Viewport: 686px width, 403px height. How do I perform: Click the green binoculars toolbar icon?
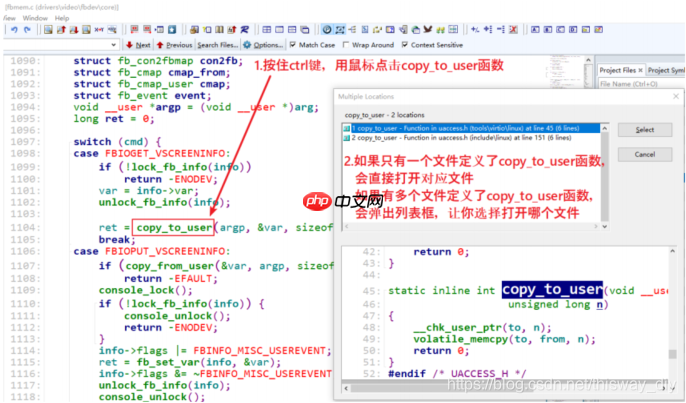441,30
